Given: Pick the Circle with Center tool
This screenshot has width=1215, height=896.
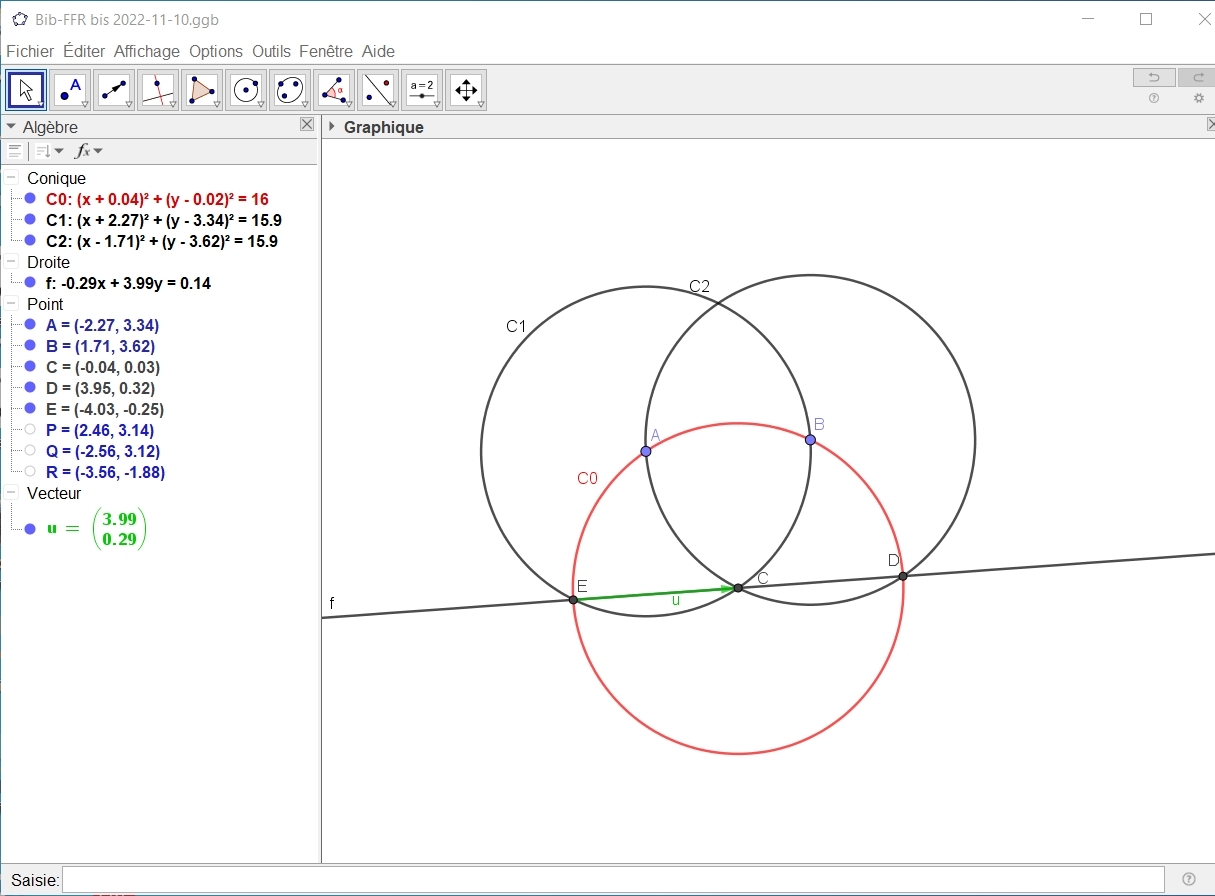Looking at the screenshot, I should (246, 90).
